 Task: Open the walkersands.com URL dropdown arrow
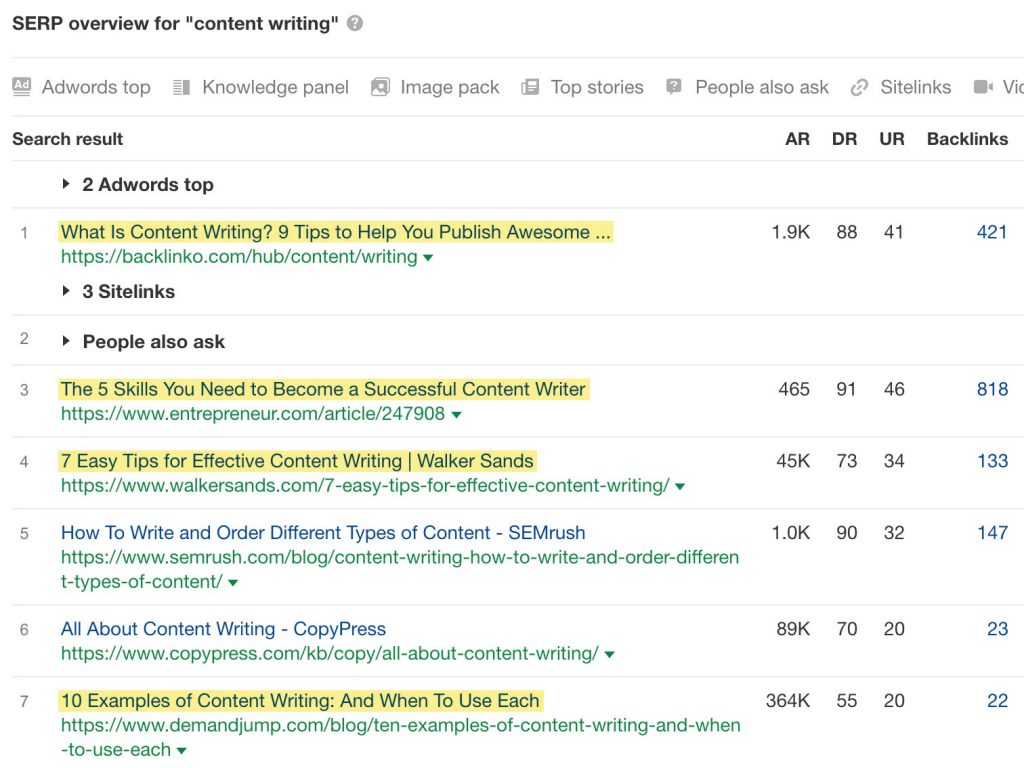(680, 487)
